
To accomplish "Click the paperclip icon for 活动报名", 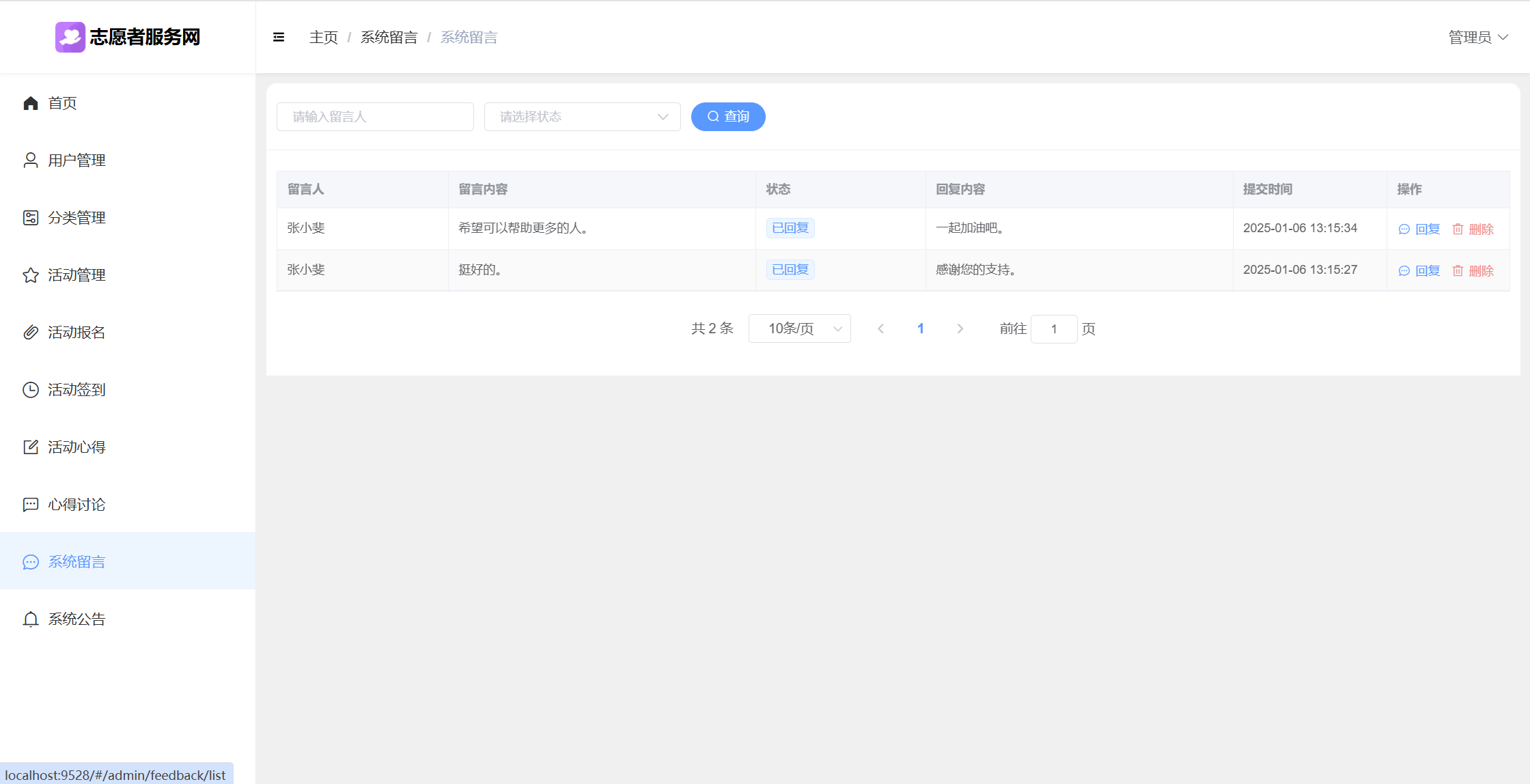I will point(31,333).
